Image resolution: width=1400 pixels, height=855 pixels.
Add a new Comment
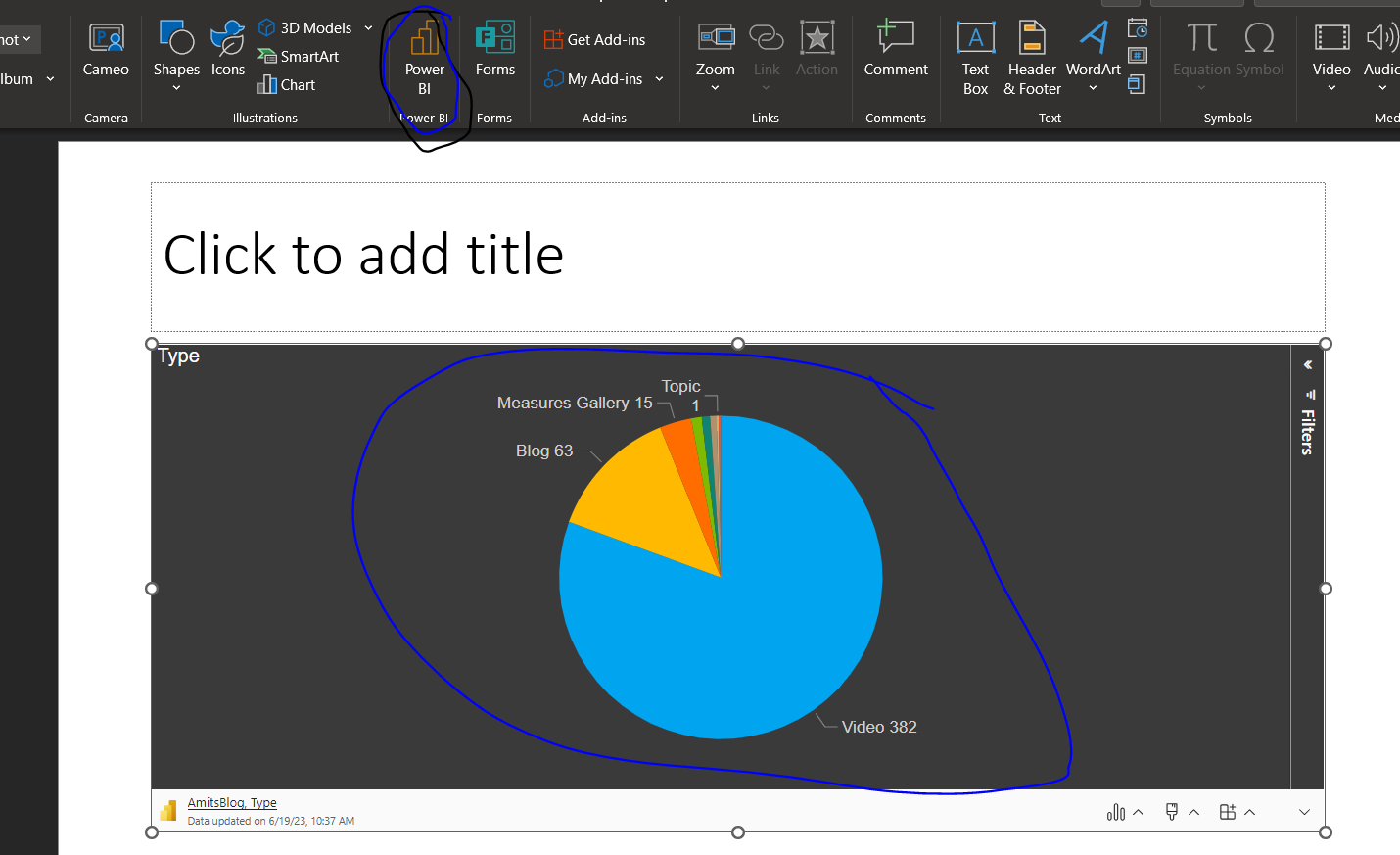click(x=896, y=50)
